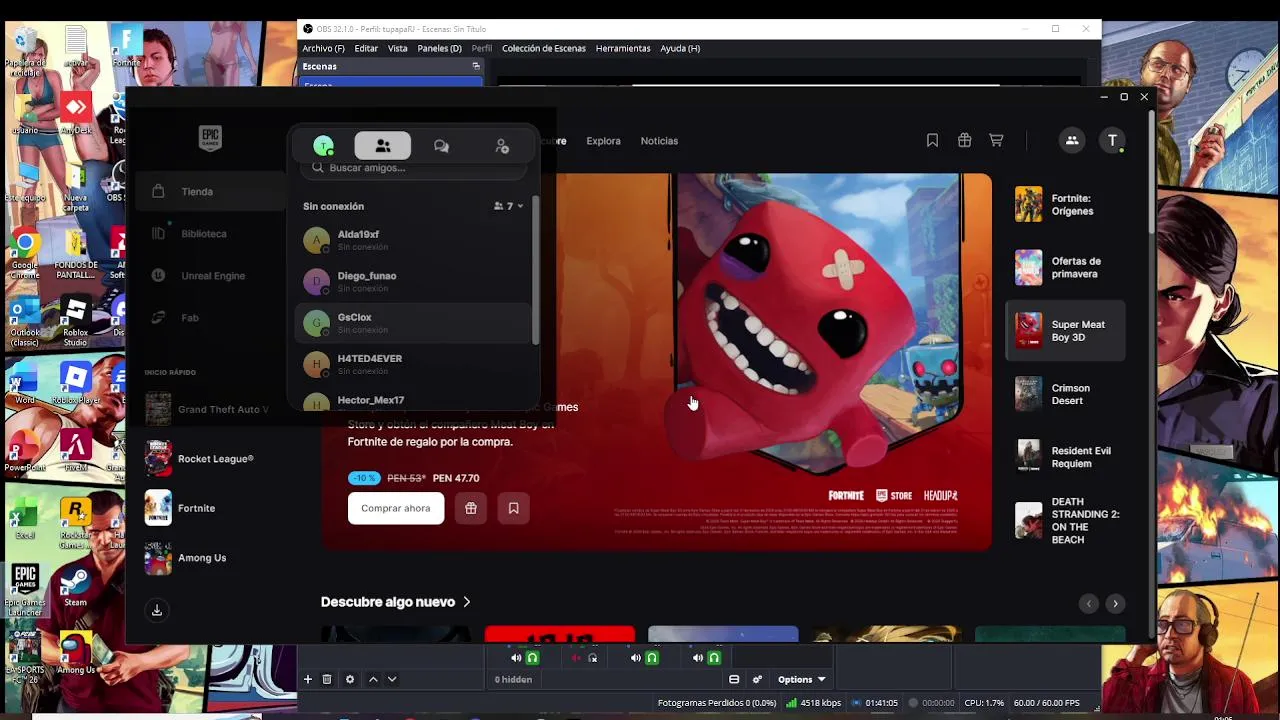Image resolution: width=1280 pixels, height=720 pixels.
Task: Click friends list scrollbar
Action: (x=535, y=270)
